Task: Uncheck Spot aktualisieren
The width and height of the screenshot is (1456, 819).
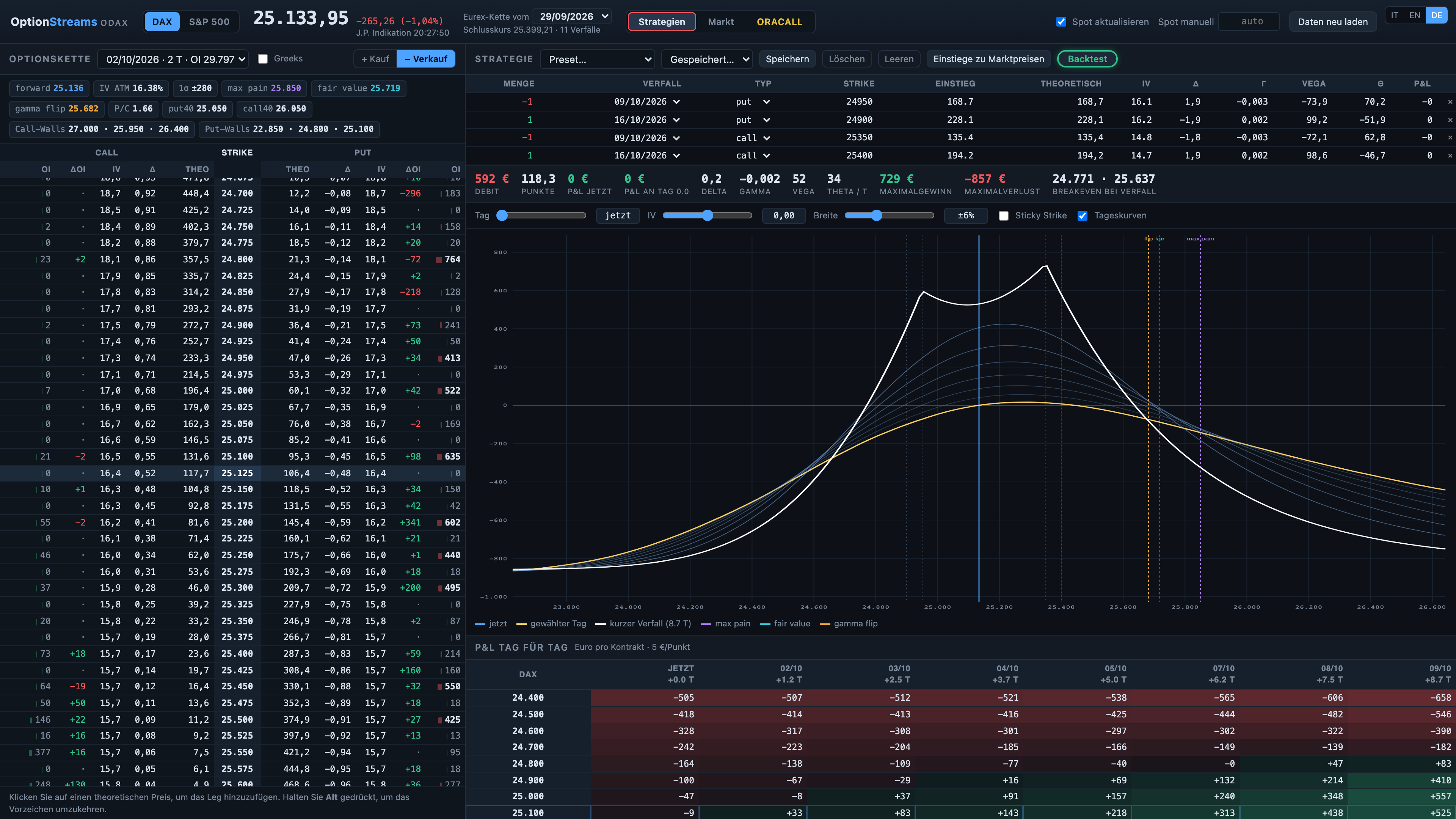Action: (1061, 22)
